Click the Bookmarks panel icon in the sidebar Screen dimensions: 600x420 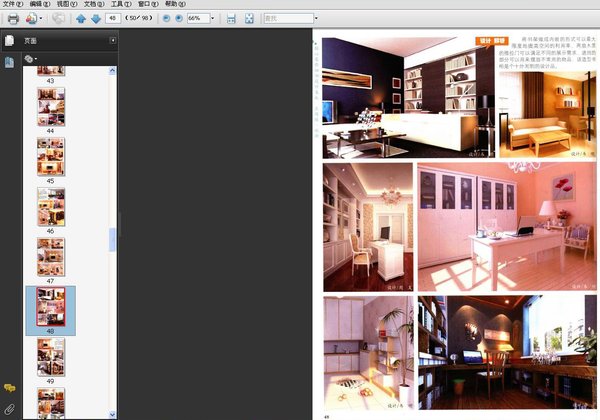[9, 62]
